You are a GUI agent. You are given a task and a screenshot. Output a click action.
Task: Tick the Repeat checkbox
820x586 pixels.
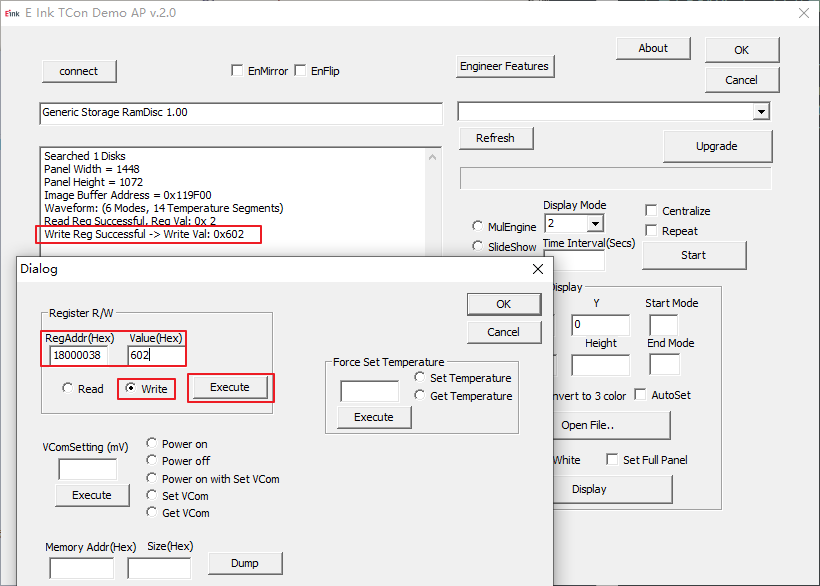pyautogui.click(x=651, y=230)
